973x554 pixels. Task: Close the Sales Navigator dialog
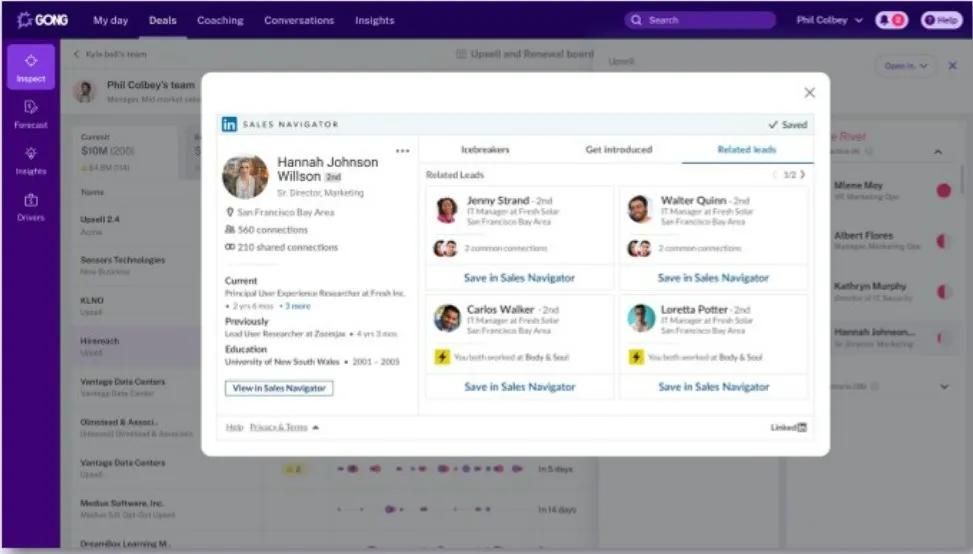[809, 92]
